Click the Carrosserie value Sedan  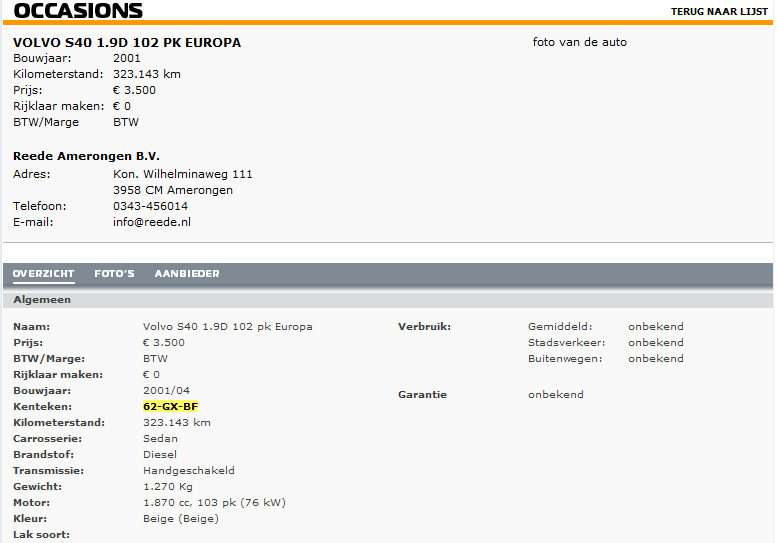point(160,438)
